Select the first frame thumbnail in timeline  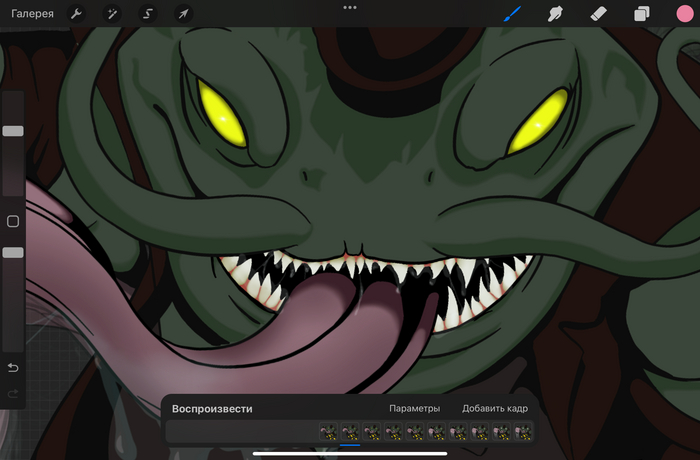point(328,432)
